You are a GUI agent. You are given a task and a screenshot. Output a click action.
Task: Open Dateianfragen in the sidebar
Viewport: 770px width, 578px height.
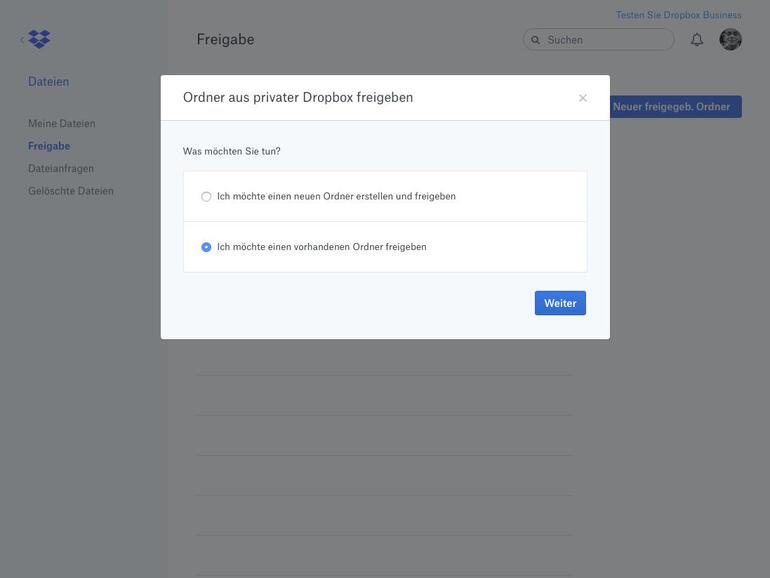(x=61, y=168)
